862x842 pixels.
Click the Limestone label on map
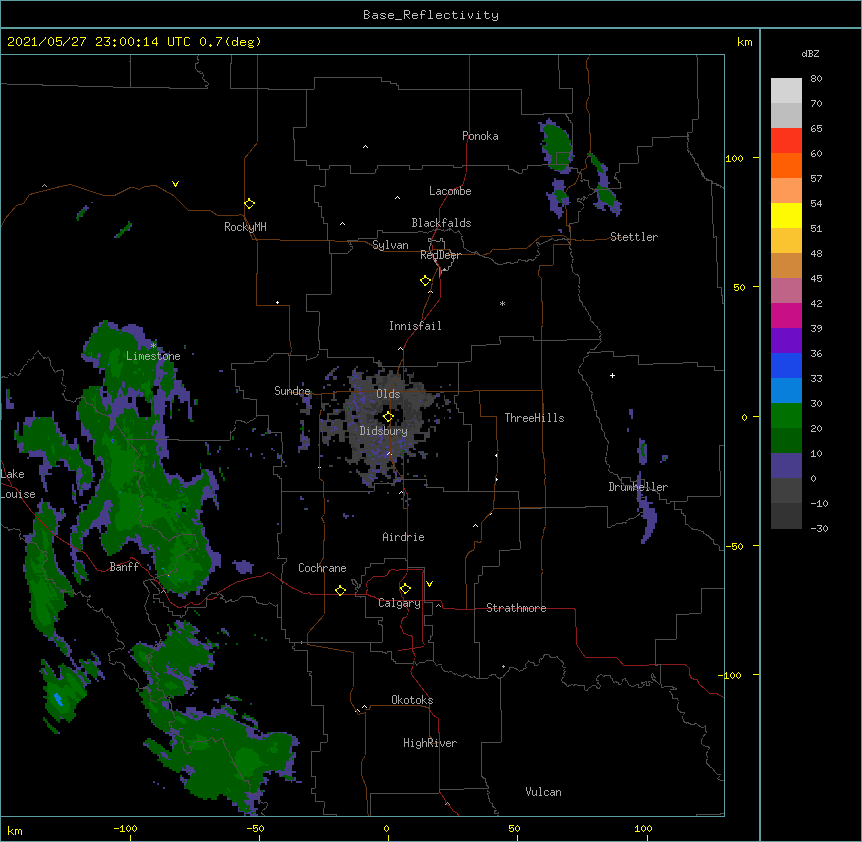tap(153, 356)
